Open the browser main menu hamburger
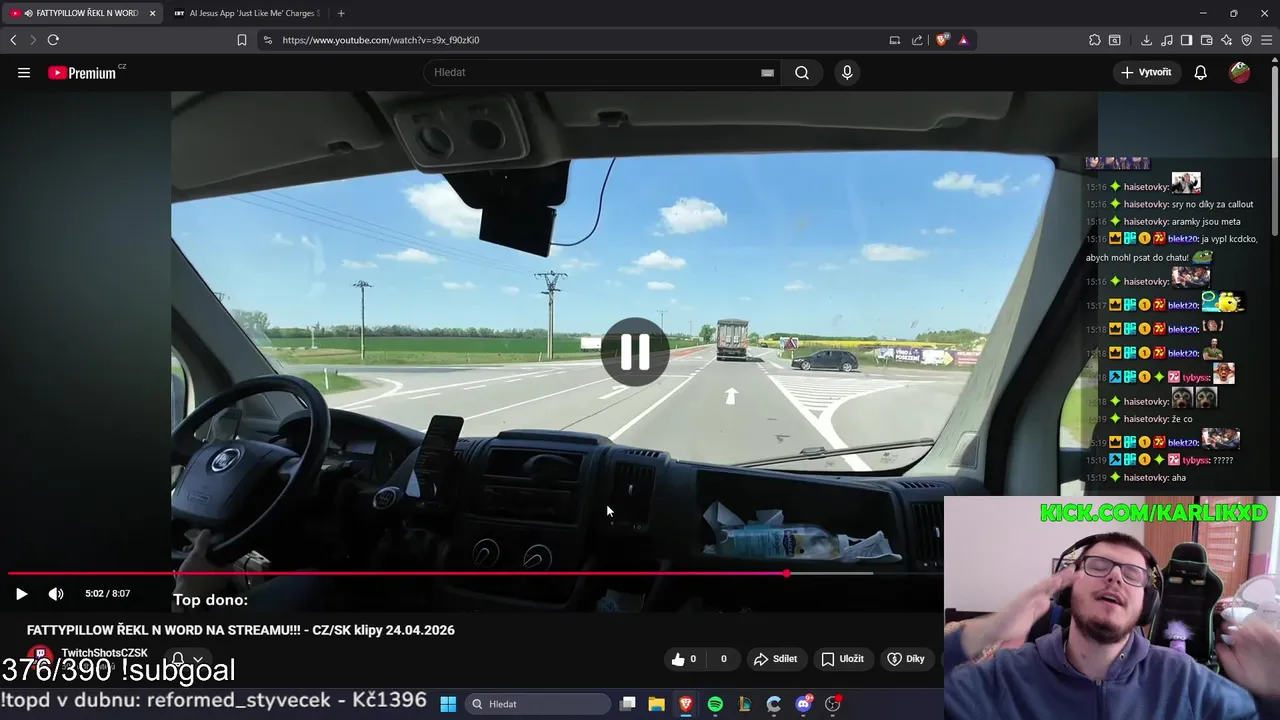The image size is (1280, 720). pyautogui.click(x=1267, y=40)
